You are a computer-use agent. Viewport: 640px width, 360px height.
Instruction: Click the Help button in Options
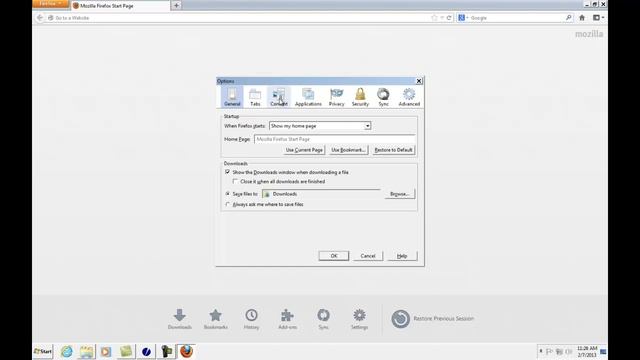(402, 256)
